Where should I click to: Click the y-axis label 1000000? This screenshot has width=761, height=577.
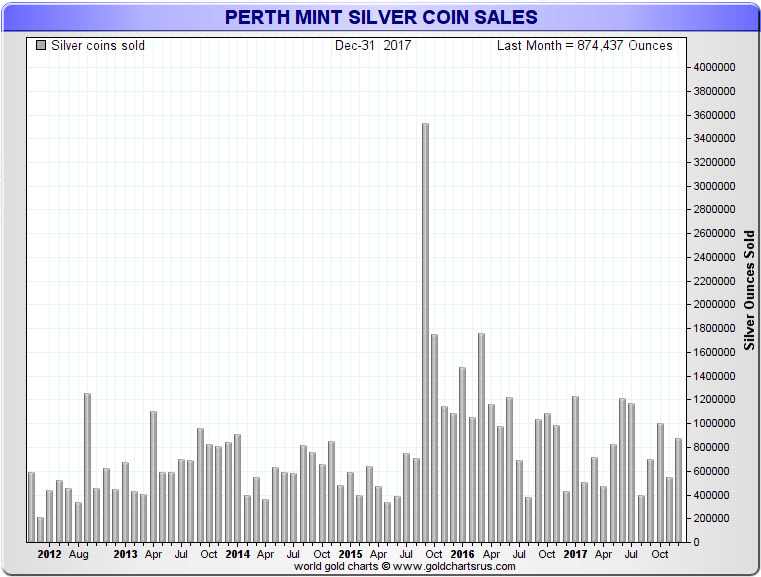pyautogui.click(x=714, y=423)
